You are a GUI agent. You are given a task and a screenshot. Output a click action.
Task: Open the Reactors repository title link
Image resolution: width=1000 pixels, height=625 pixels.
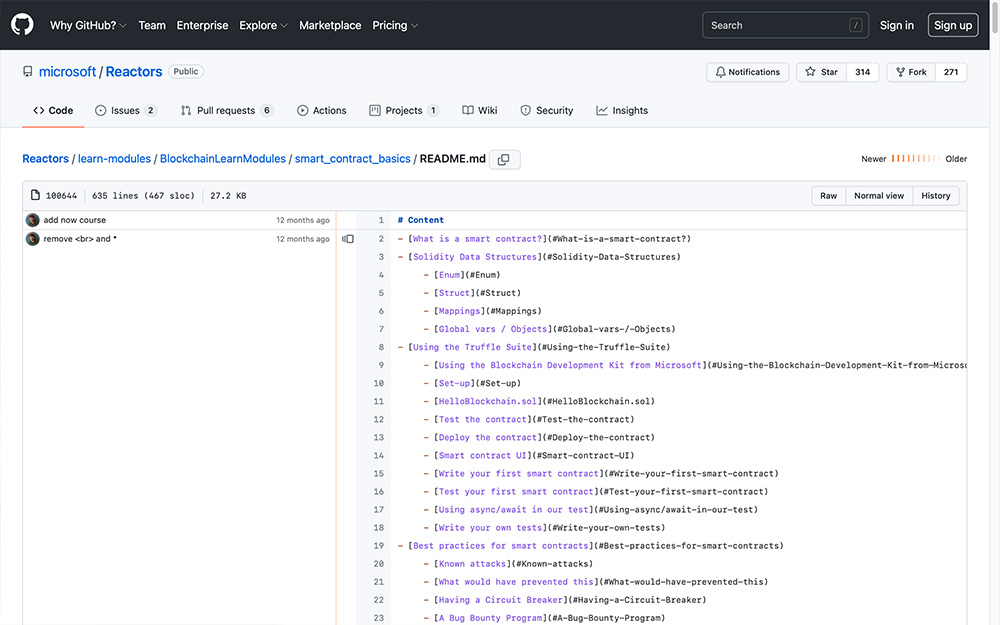(134, 71)
